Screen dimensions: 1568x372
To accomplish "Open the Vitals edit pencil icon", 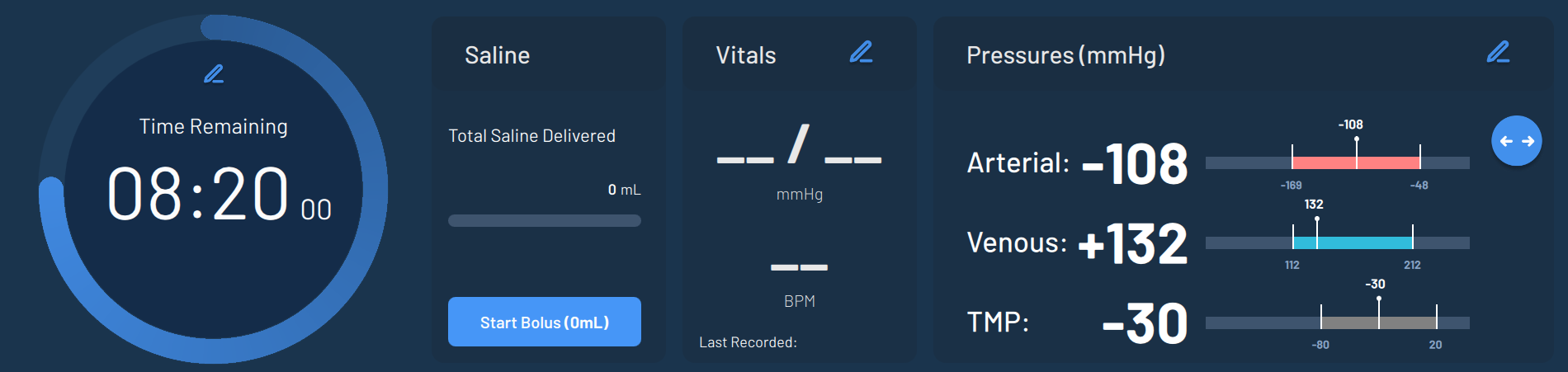I will [x=861, y=53].
